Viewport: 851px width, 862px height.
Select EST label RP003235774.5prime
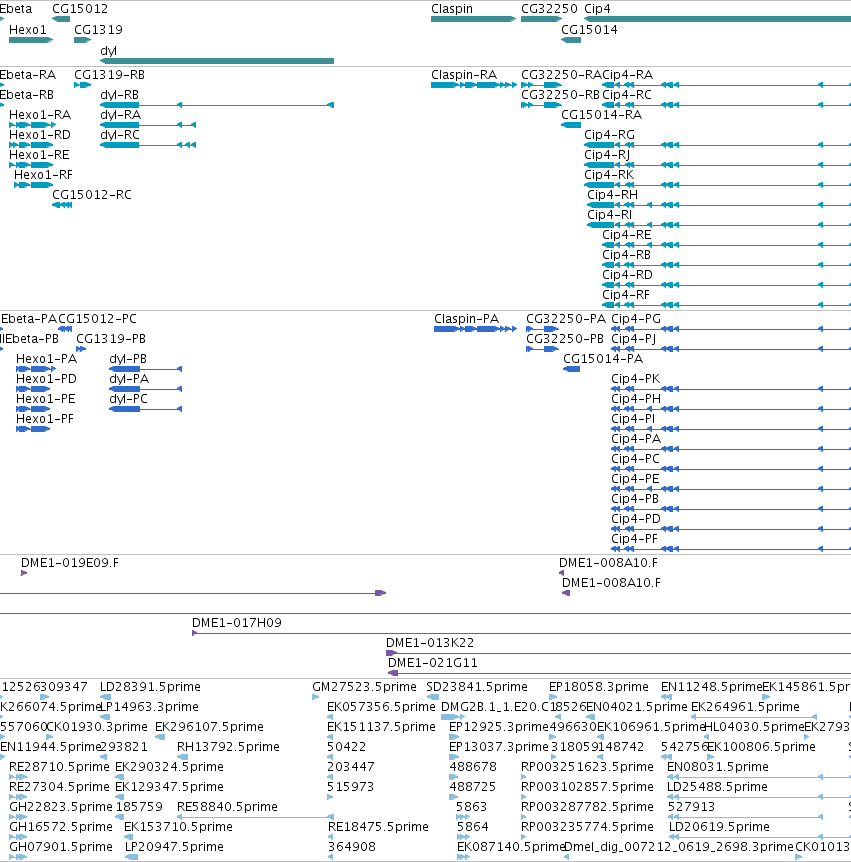click(587, 827)
